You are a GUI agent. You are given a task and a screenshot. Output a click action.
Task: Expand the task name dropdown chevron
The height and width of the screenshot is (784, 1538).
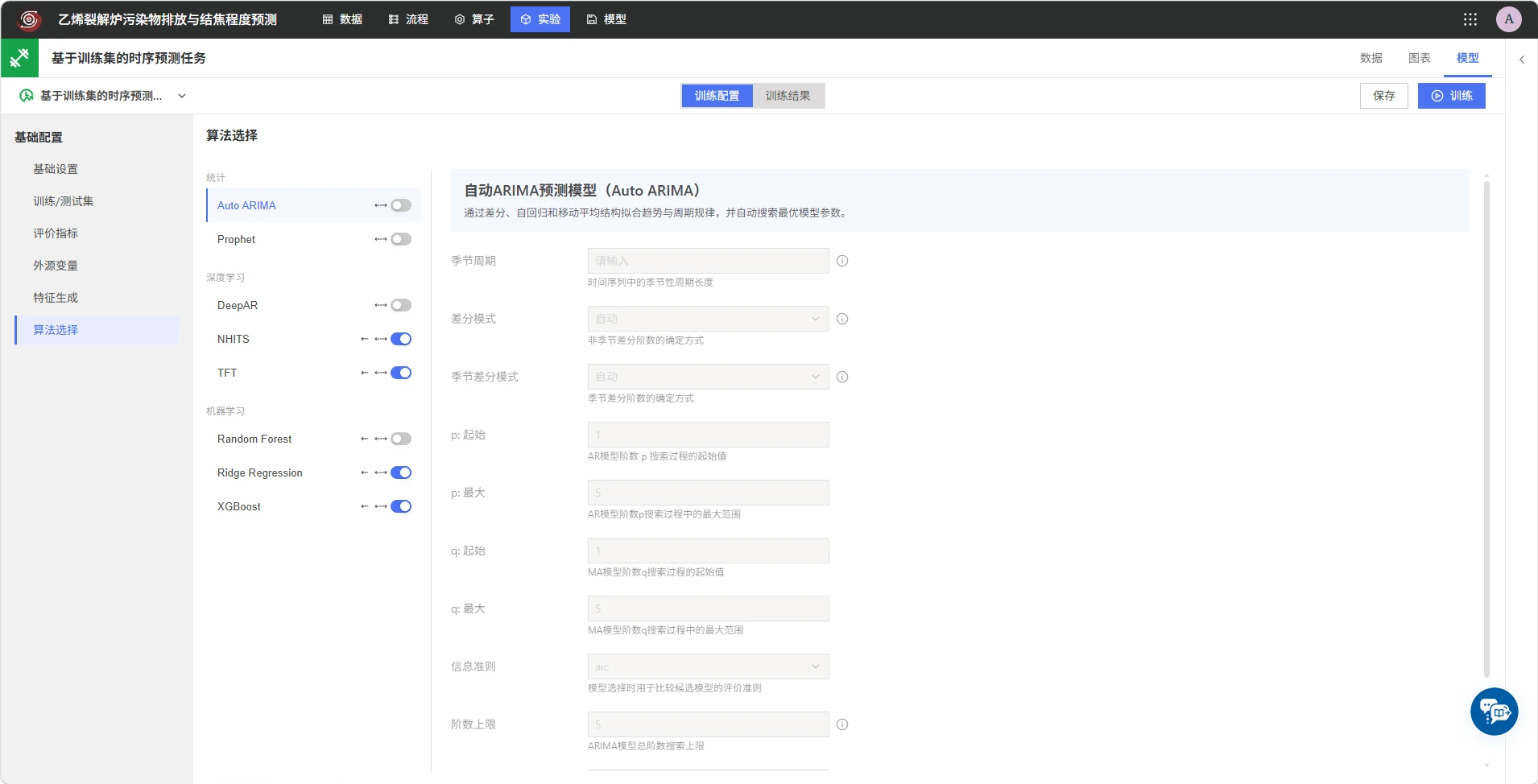click(182, 96)
